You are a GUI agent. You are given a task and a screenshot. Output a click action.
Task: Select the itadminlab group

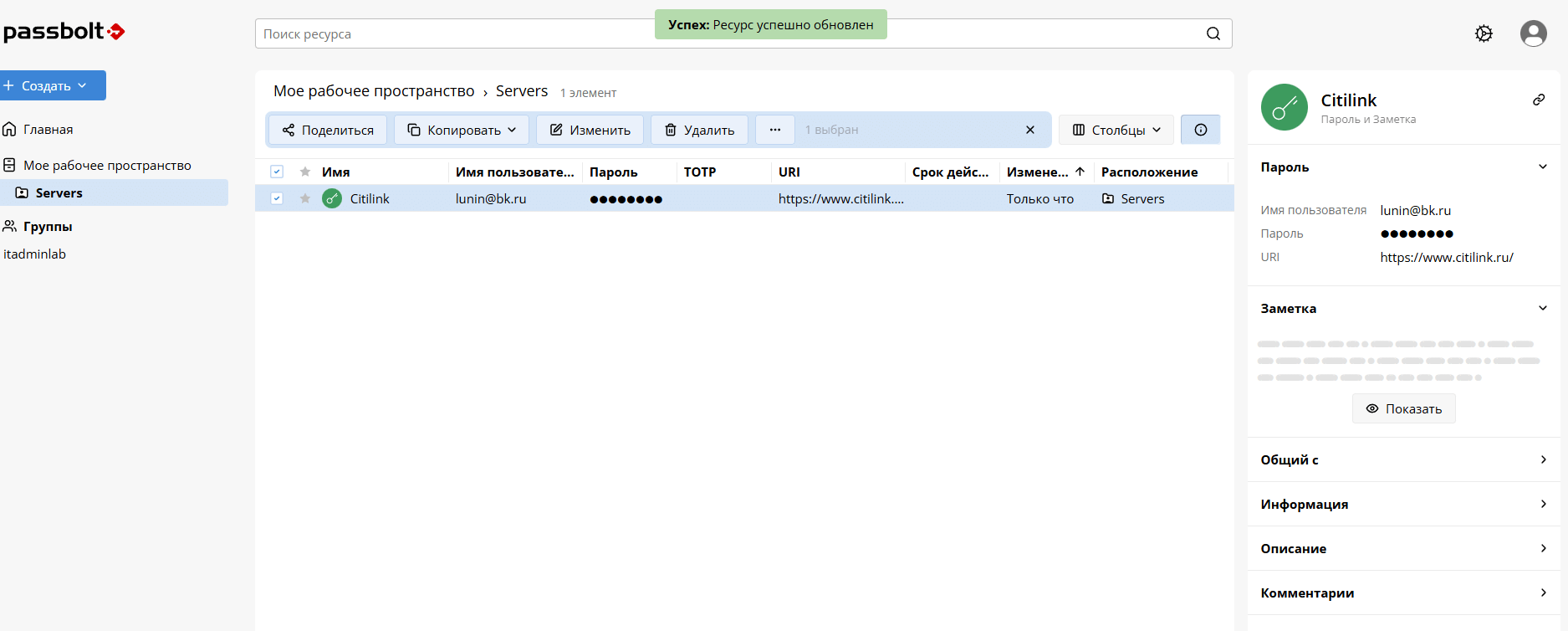(x=34, y=254)
